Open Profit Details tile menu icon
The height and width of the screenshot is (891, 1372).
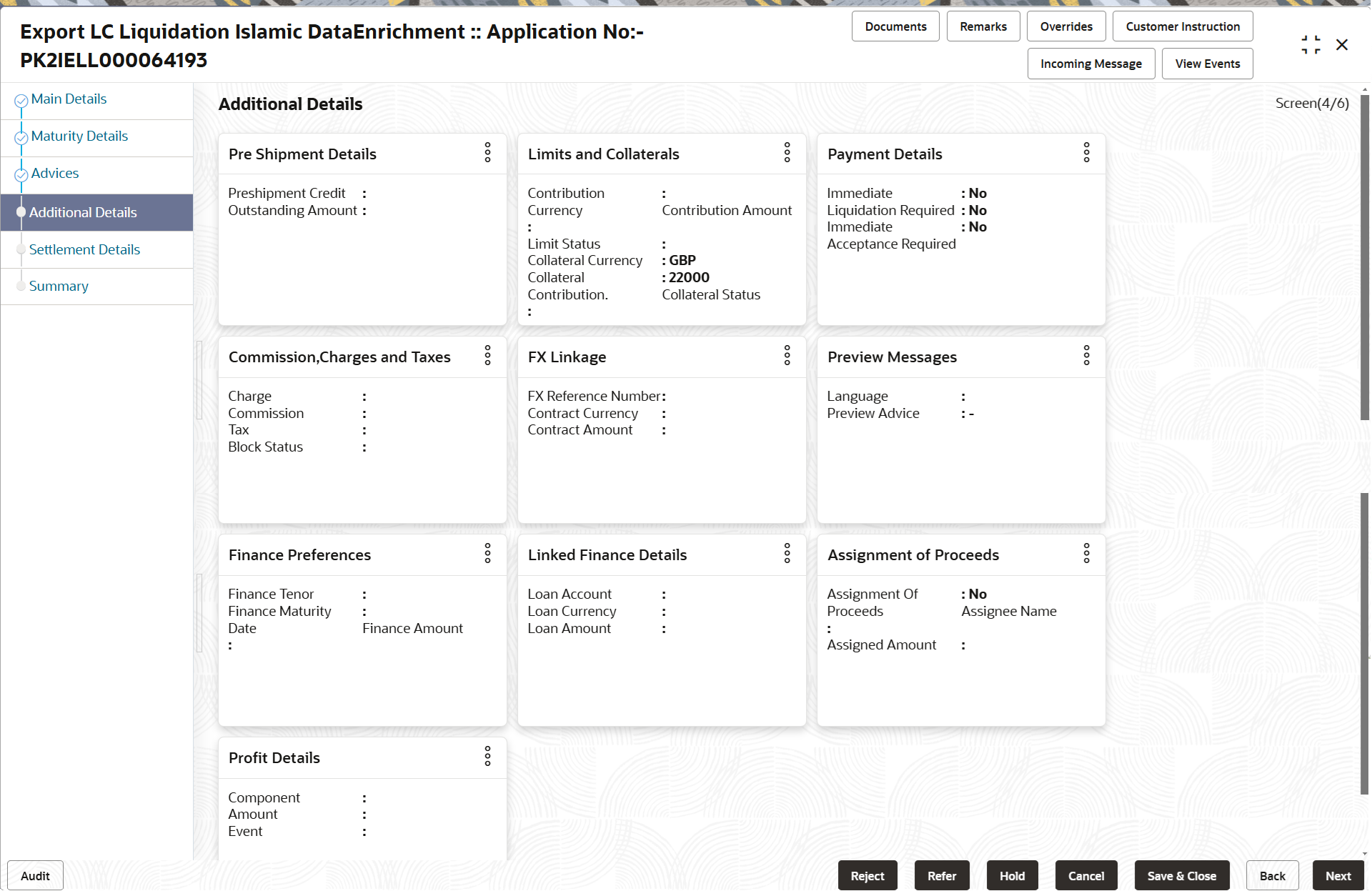coord(487,756)
